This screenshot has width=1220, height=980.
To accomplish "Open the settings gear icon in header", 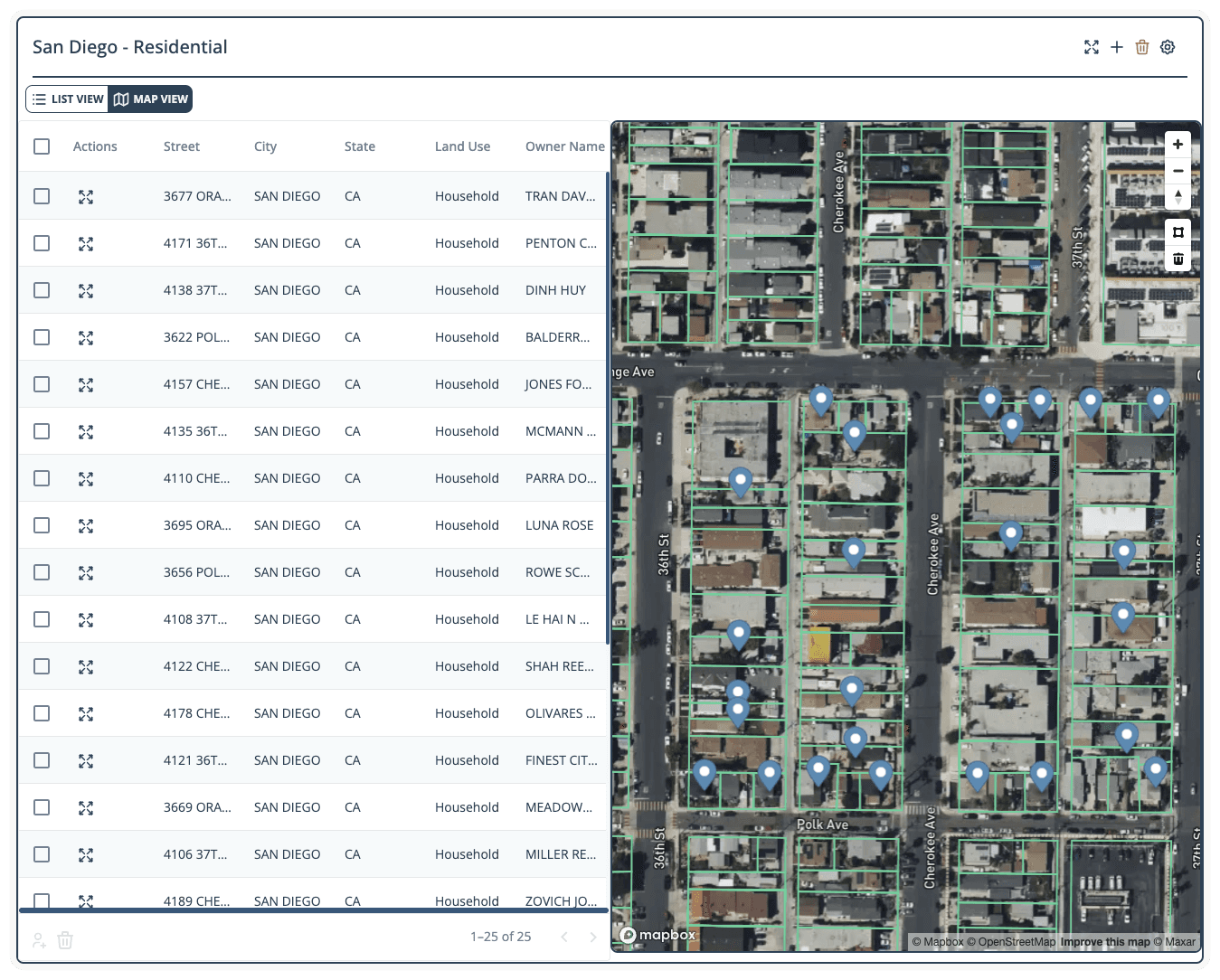I will coord(1168,47).
